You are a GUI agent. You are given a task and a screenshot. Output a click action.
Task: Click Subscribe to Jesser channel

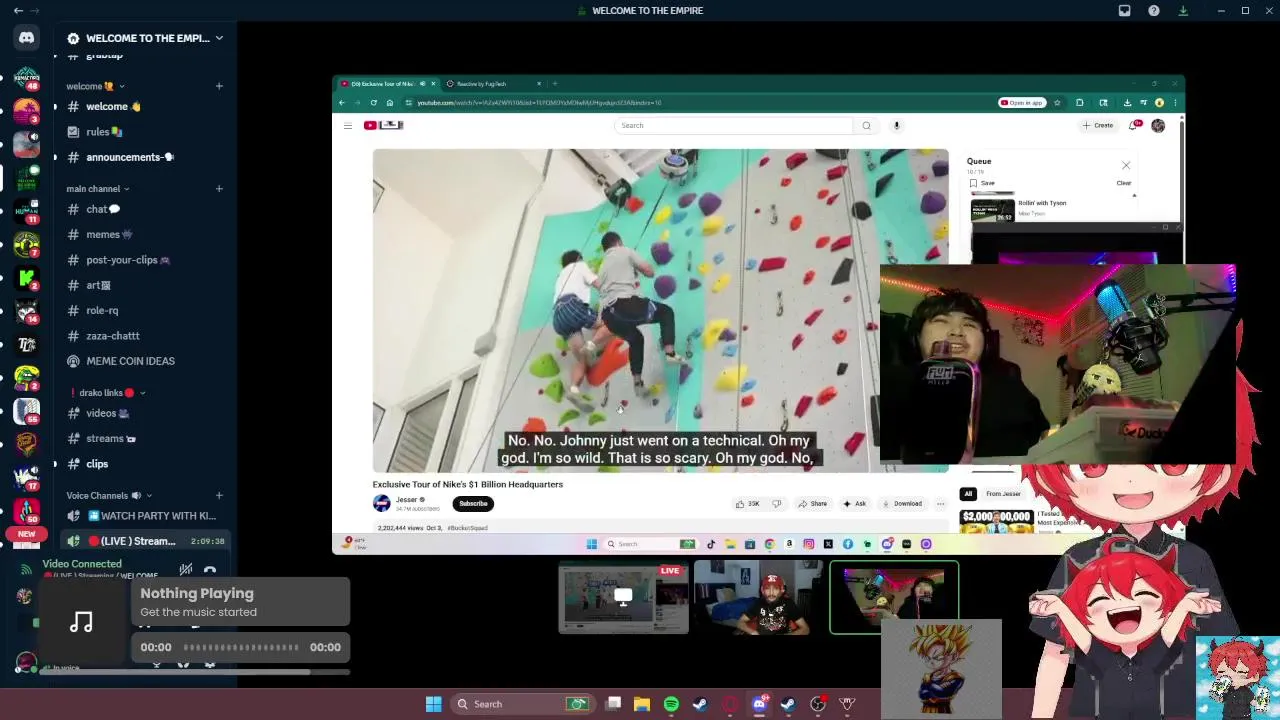click(x=473, y=504)
